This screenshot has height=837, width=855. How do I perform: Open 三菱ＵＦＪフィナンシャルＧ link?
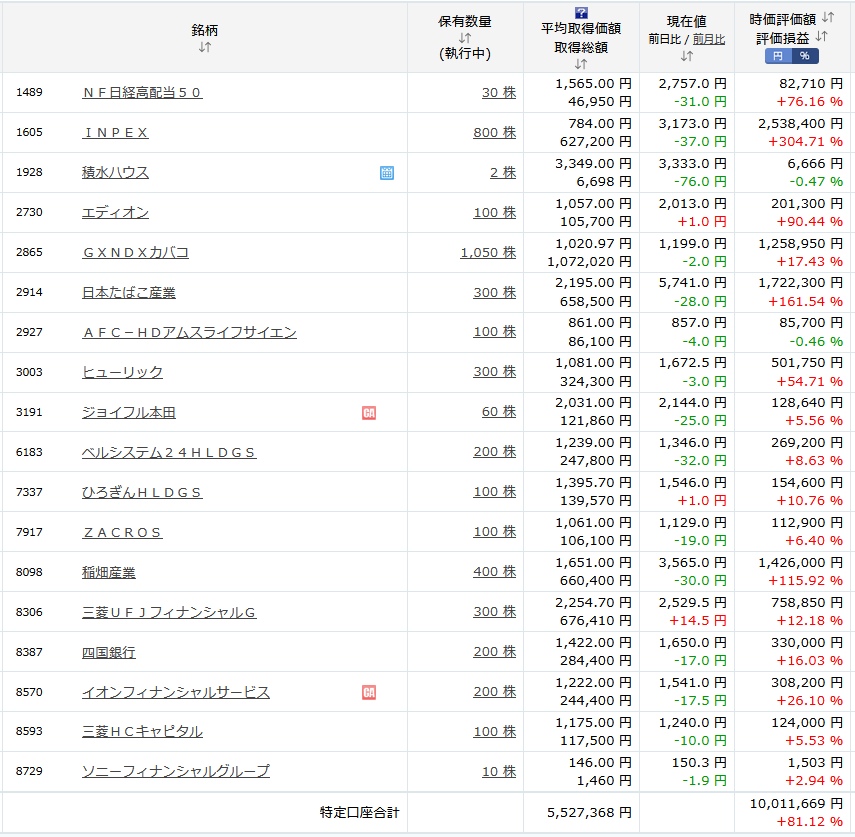169,612
